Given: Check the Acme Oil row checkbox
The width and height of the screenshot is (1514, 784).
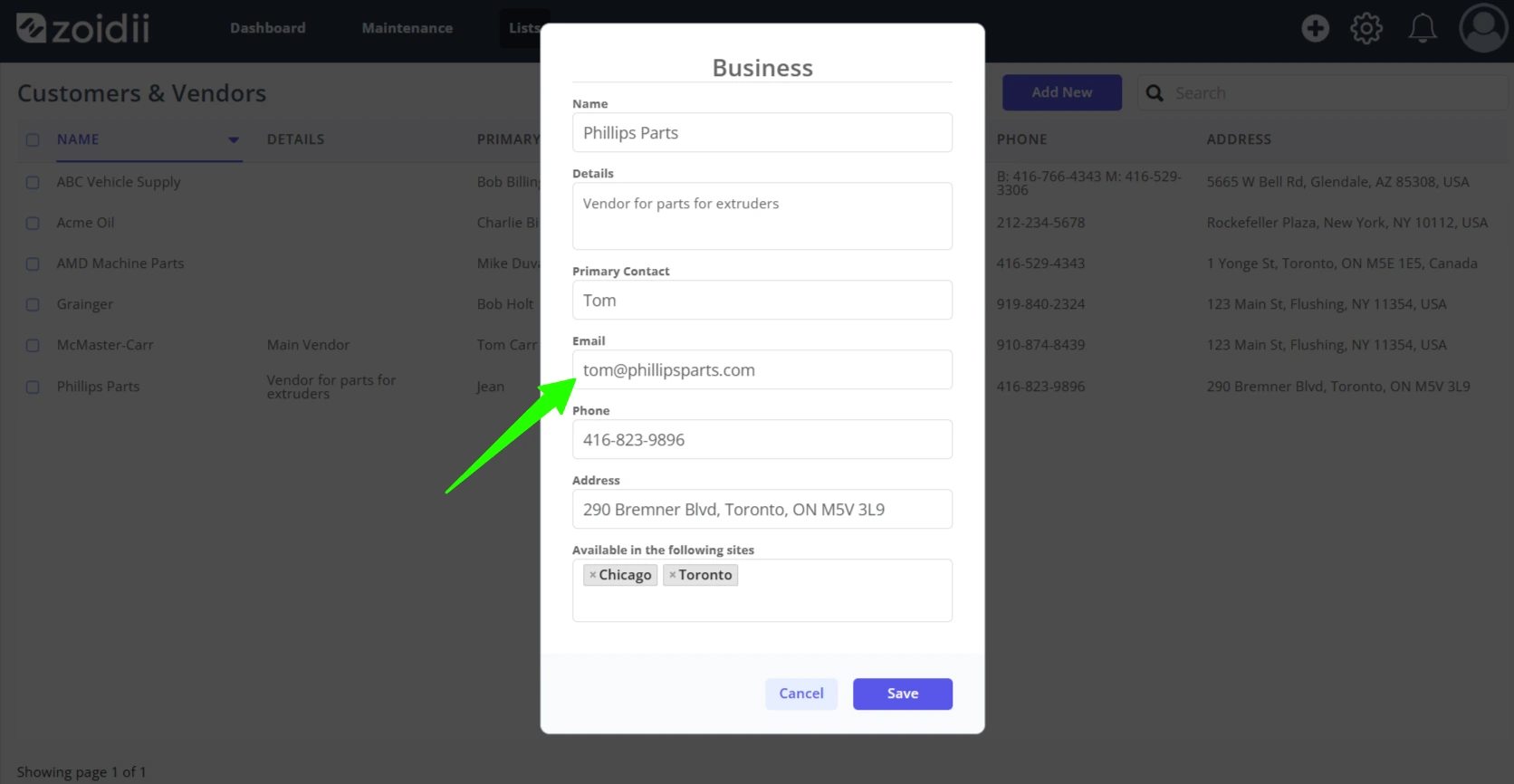Looking at the screenshot, I should [x=33, y=223].
